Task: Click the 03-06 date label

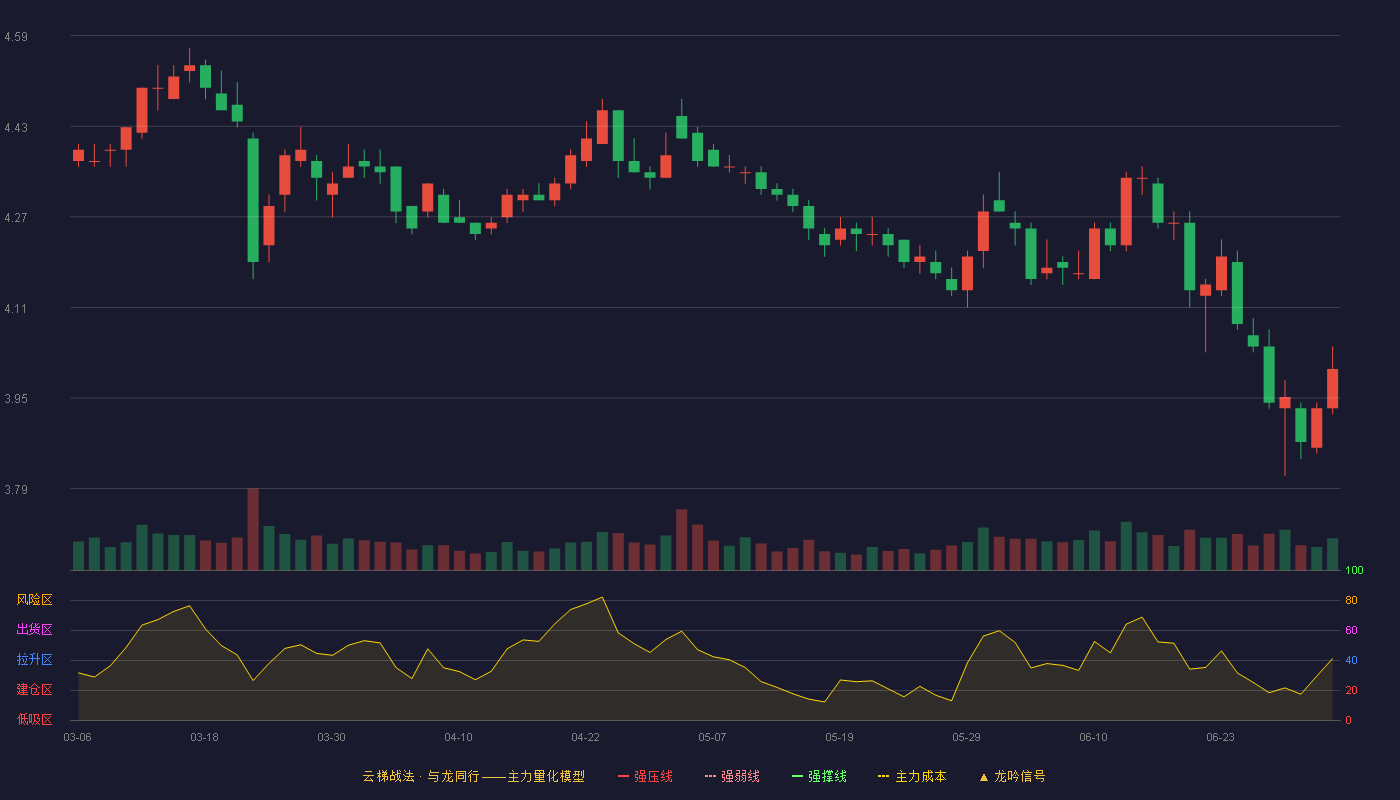Action: pos(77,737)
